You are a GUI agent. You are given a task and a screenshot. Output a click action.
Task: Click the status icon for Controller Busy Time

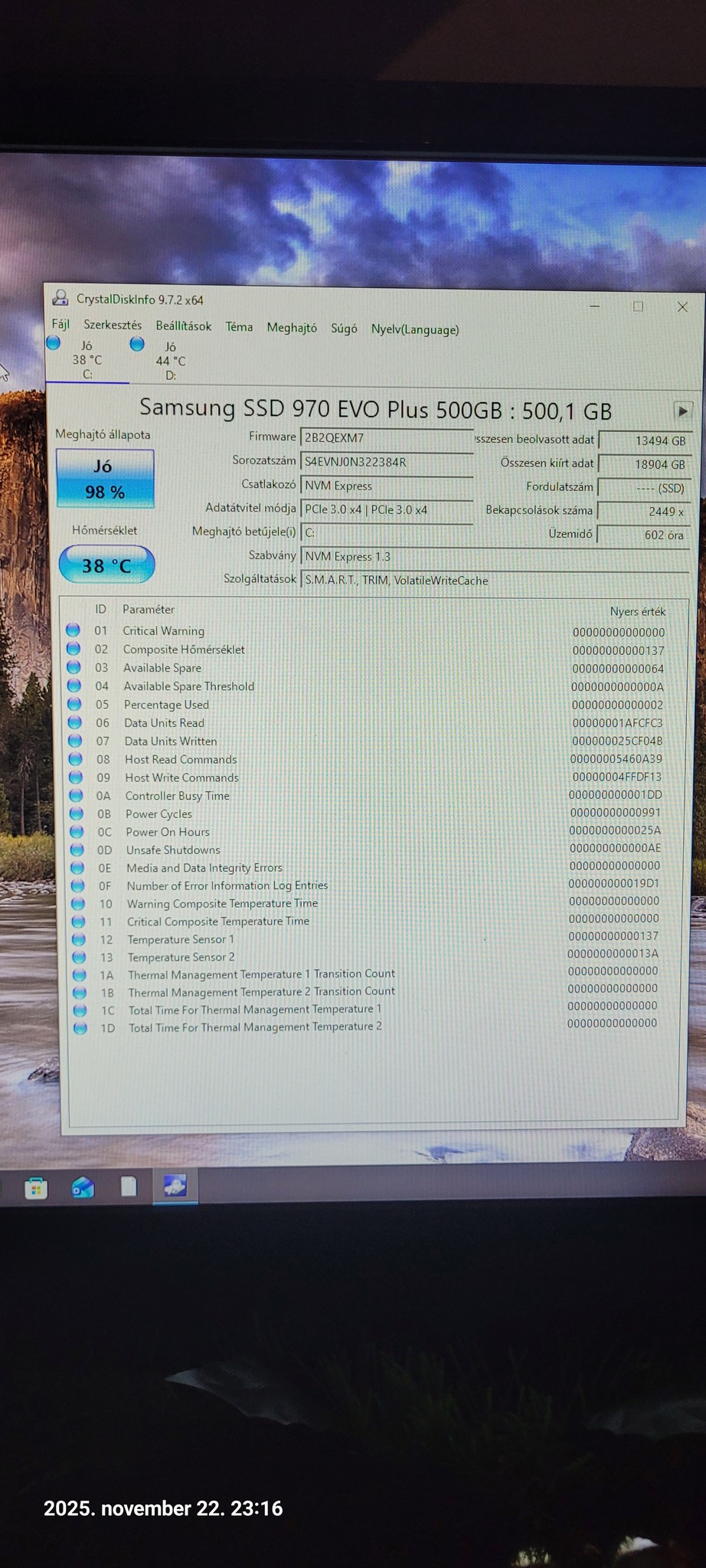[x=77, y=795]
